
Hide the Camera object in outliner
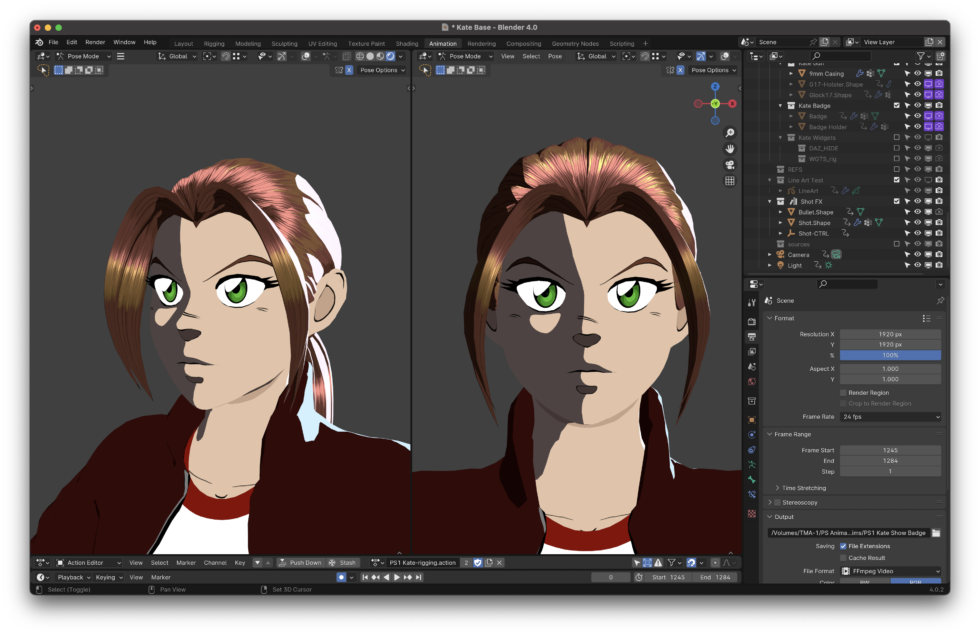click(917, 254)
